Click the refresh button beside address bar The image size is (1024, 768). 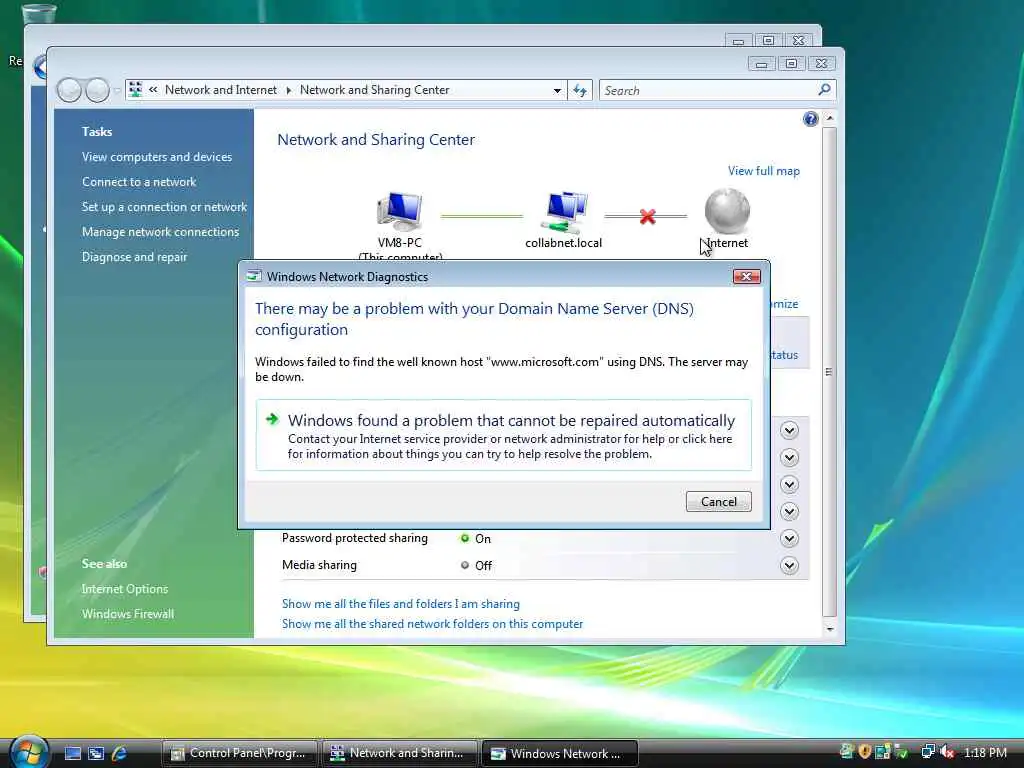pyautogui.click(x=580, y=90)
